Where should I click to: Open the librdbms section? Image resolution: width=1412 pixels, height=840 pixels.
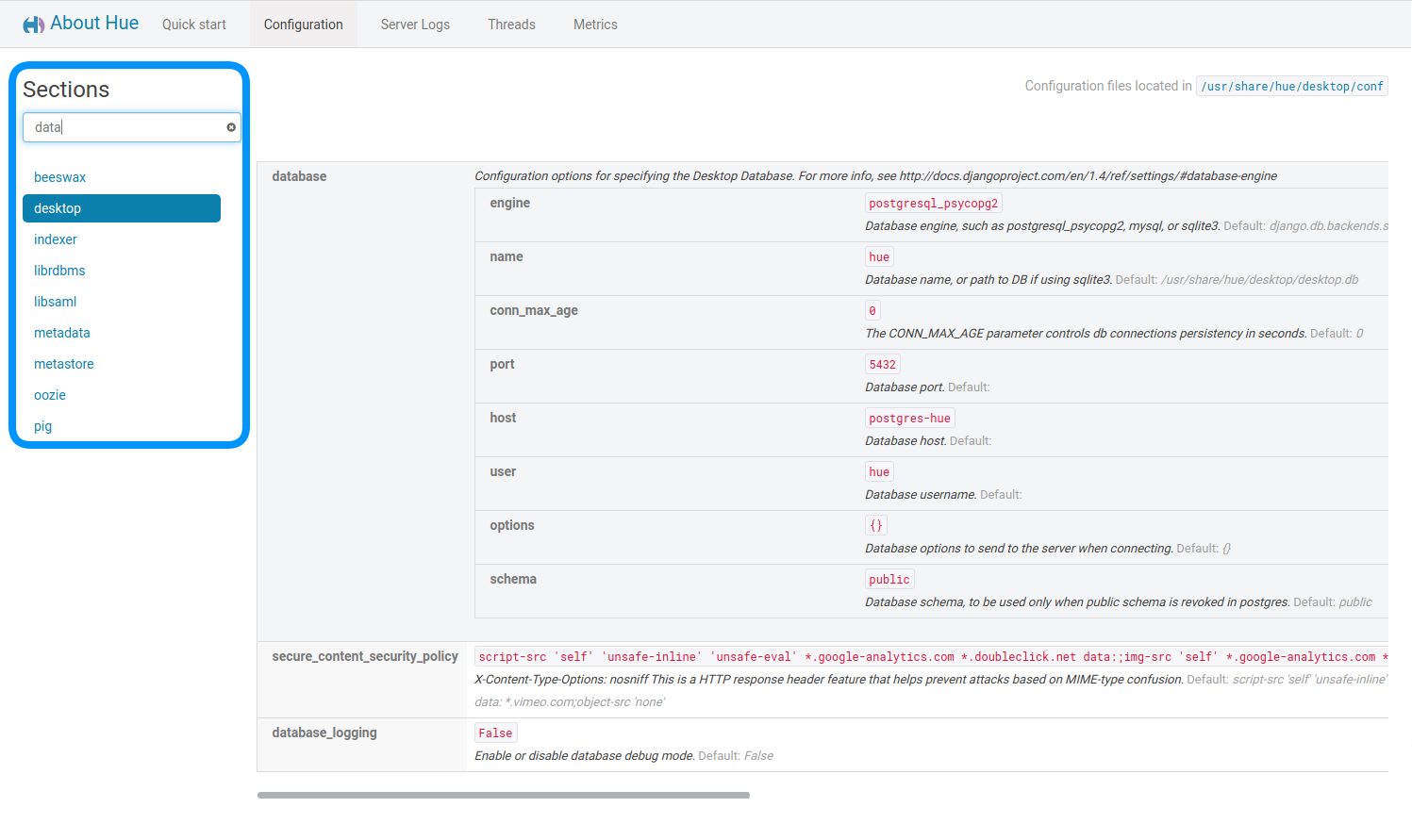point(59,271)
